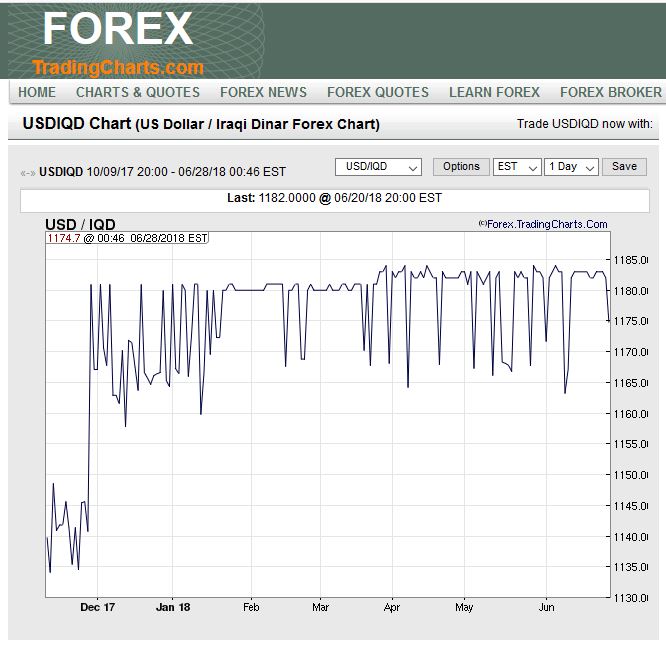Click the Dec 17 axis label
Screen dimensions: 666x647
[x=98, y=607]
